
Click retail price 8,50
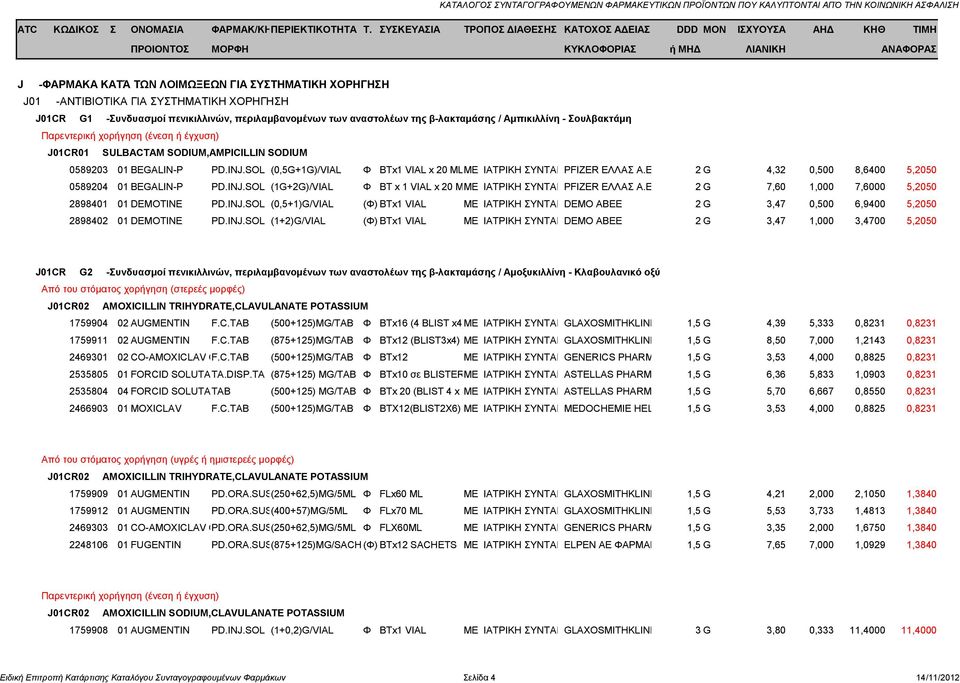tap(776, 340)
